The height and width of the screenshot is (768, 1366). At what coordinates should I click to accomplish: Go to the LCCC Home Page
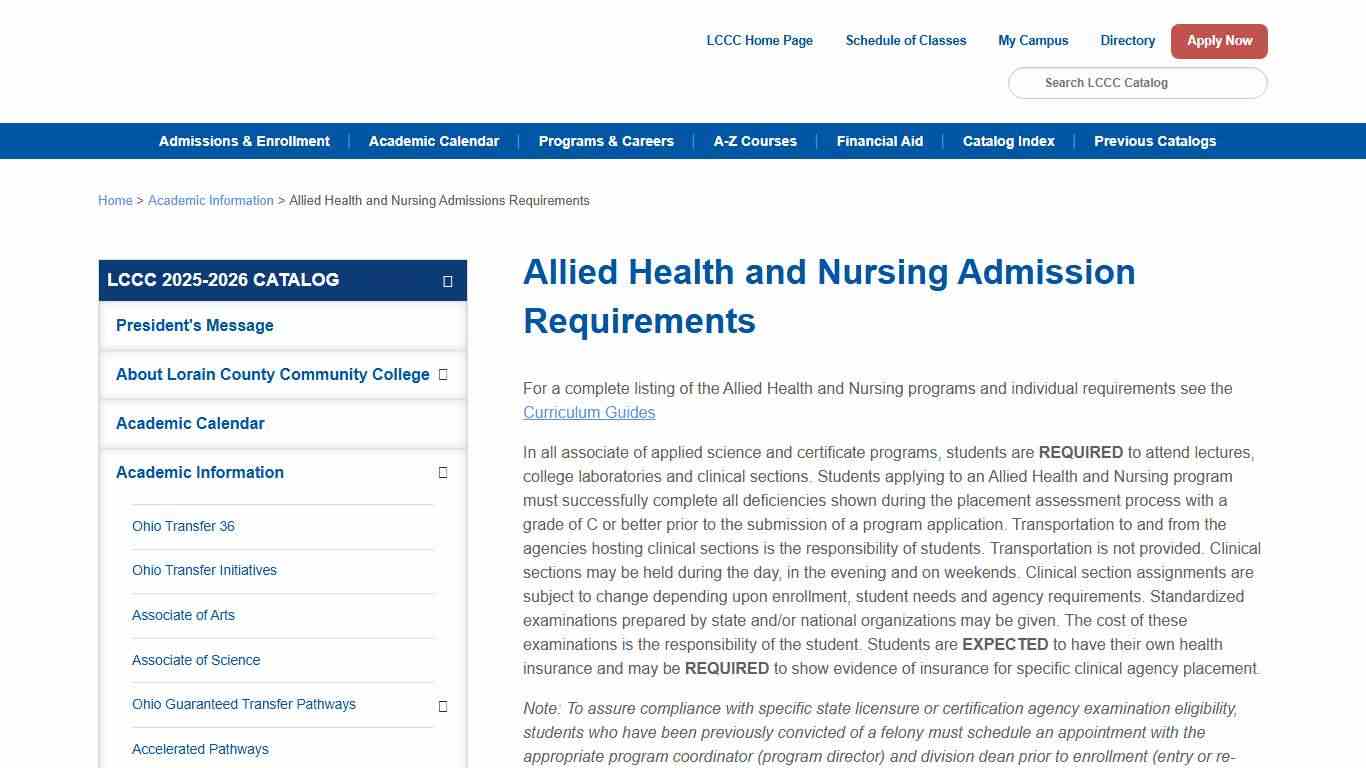pyautogui.click(x=759, y=40)
